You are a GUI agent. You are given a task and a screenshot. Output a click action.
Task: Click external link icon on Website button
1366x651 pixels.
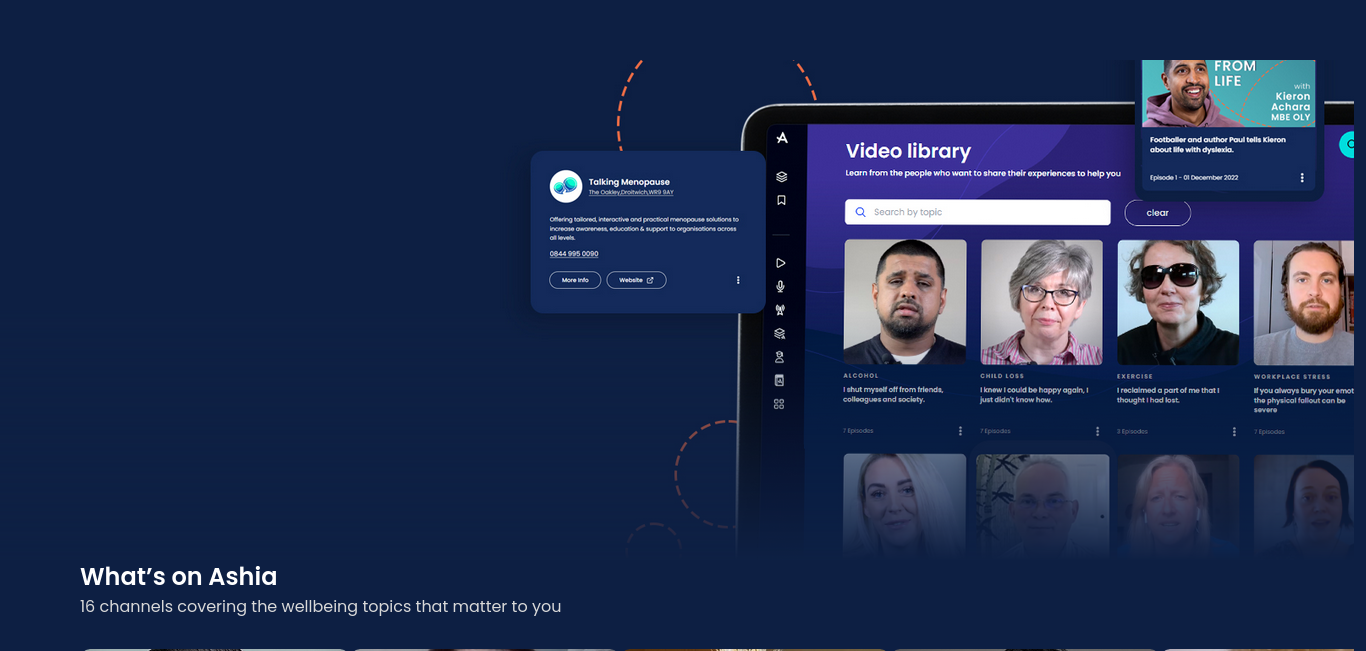[x=650, y=280]
